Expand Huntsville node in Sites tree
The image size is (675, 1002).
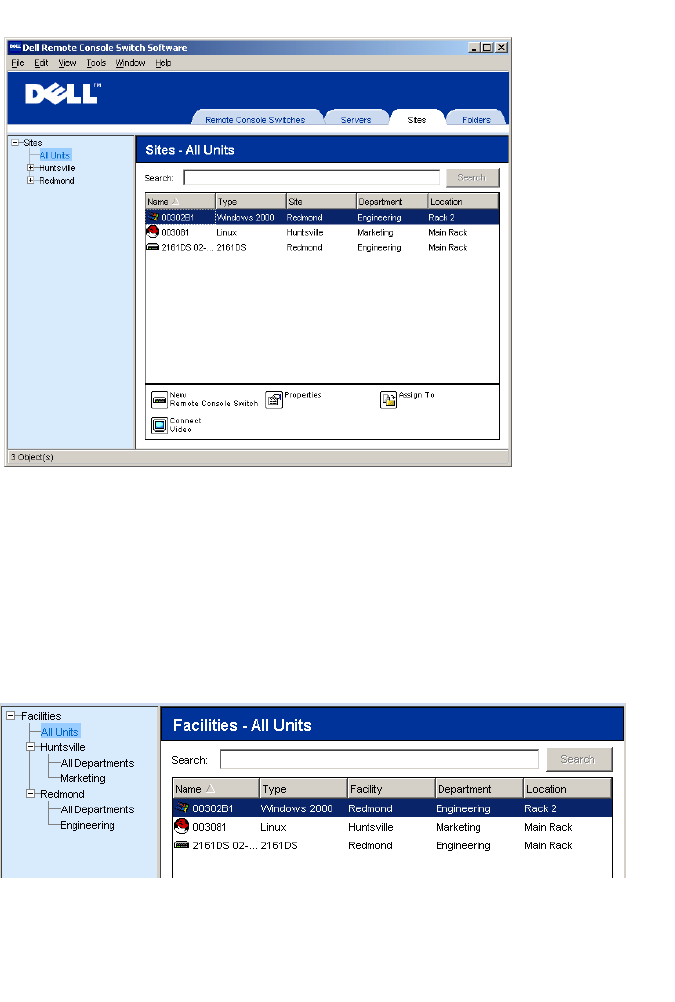pyautogui.click(x=30, y=168)
